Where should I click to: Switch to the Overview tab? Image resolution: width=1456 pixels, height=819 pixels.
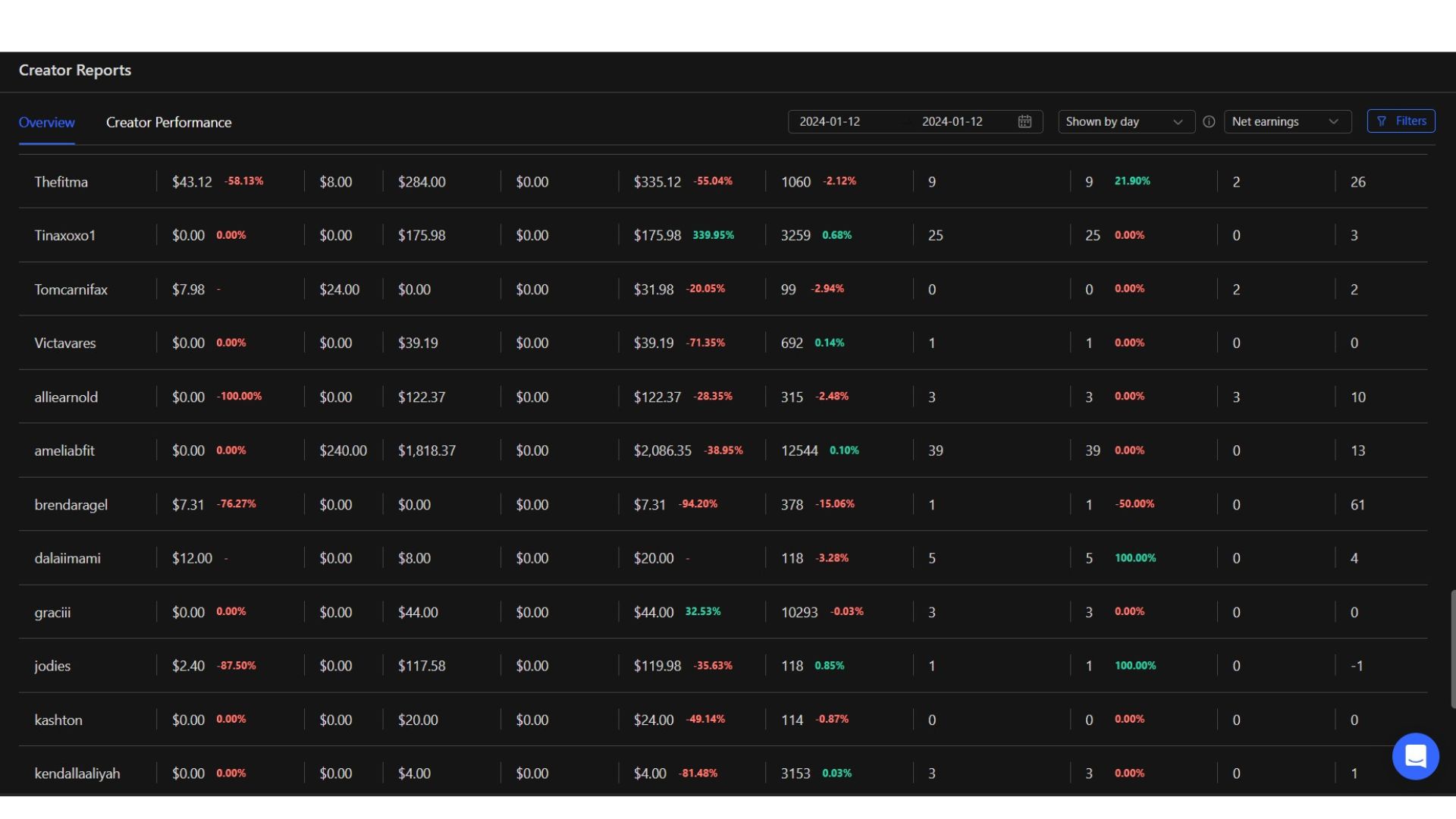(46, 122)
